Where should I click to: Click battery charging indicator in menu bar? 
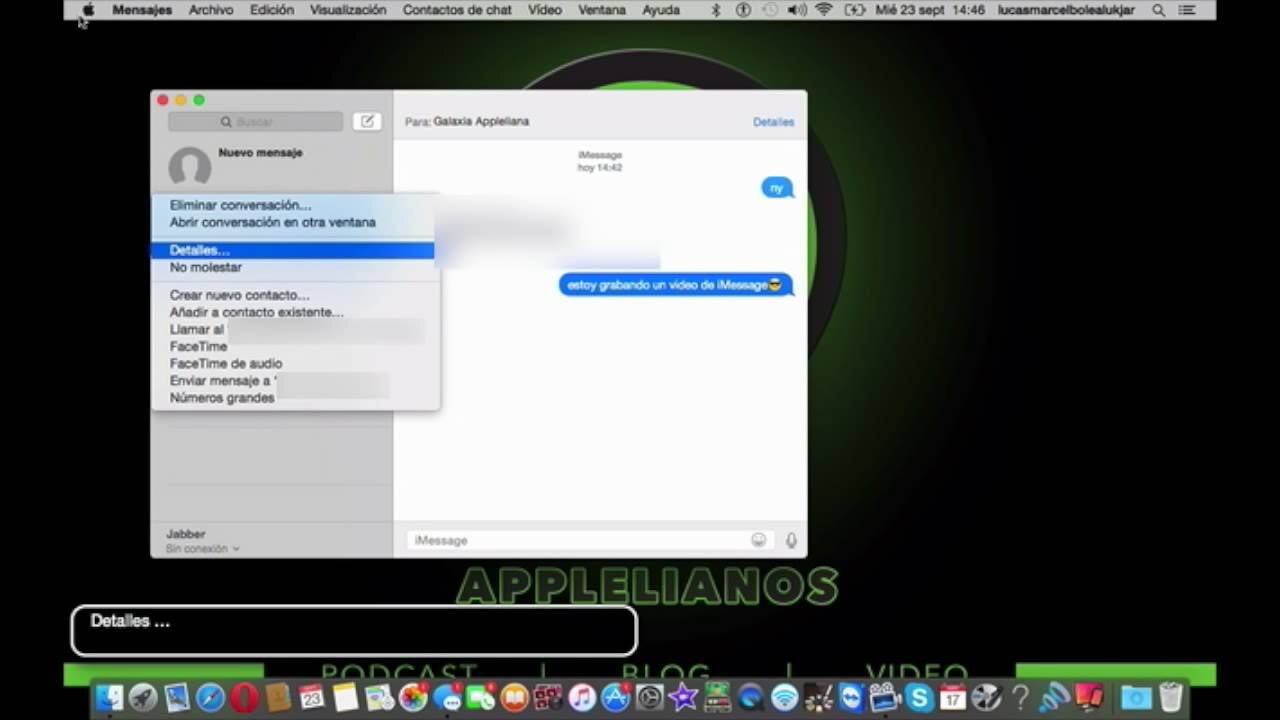pyautogui.click(x=855, y=10)
